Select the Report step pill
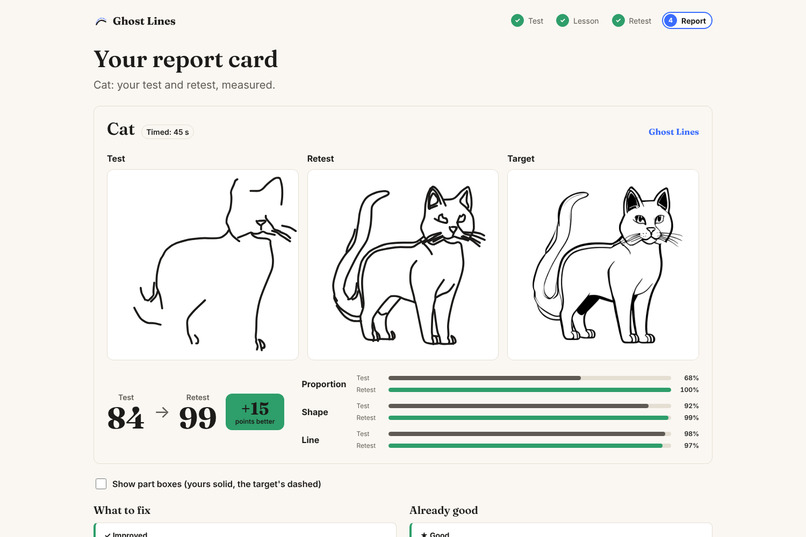 point(687,21)
